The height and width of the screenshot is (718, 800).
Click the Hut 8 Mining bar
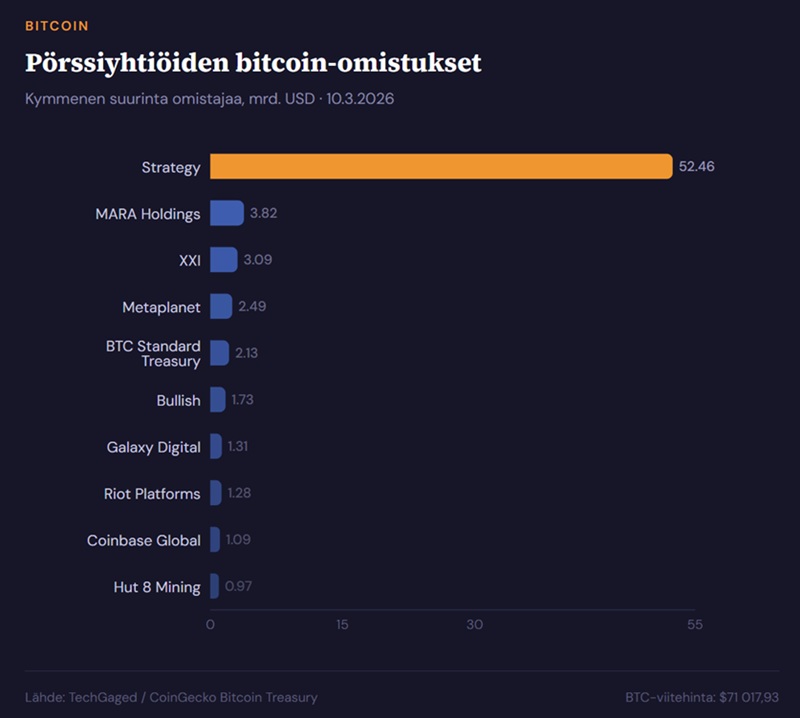[x=214, y=587]
